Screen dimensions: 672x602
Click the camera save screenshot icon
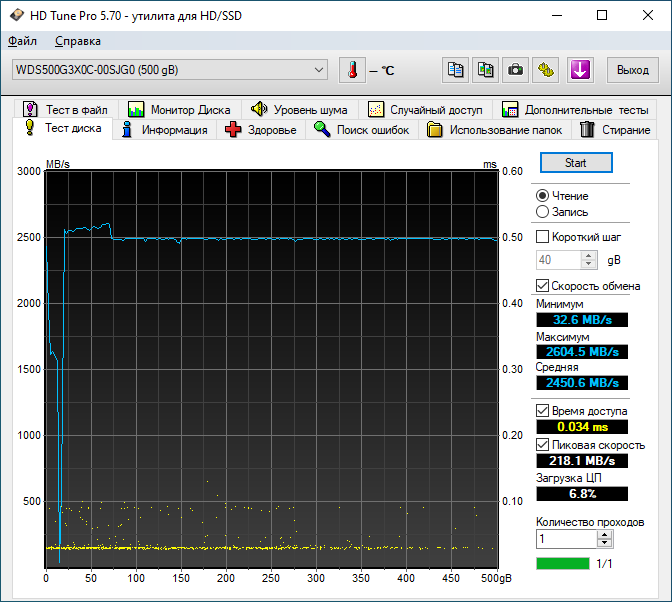(x=515, y=70)
